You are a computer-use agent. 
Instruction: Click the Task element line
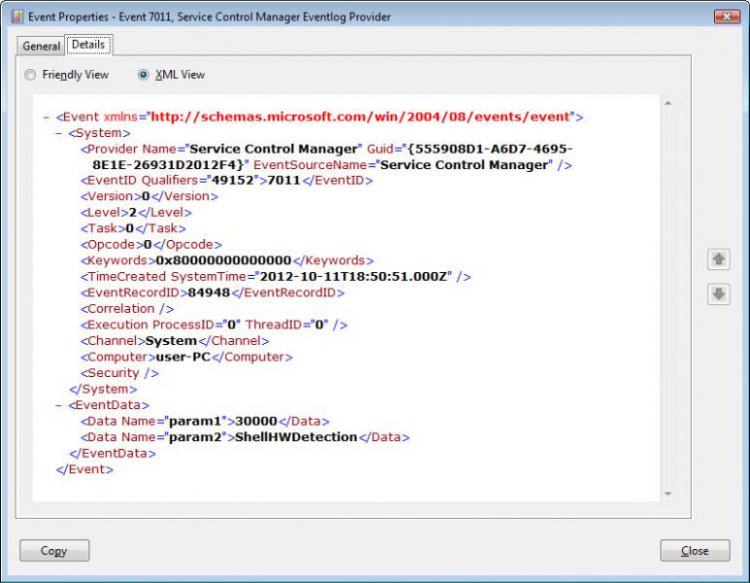point(133,228)
